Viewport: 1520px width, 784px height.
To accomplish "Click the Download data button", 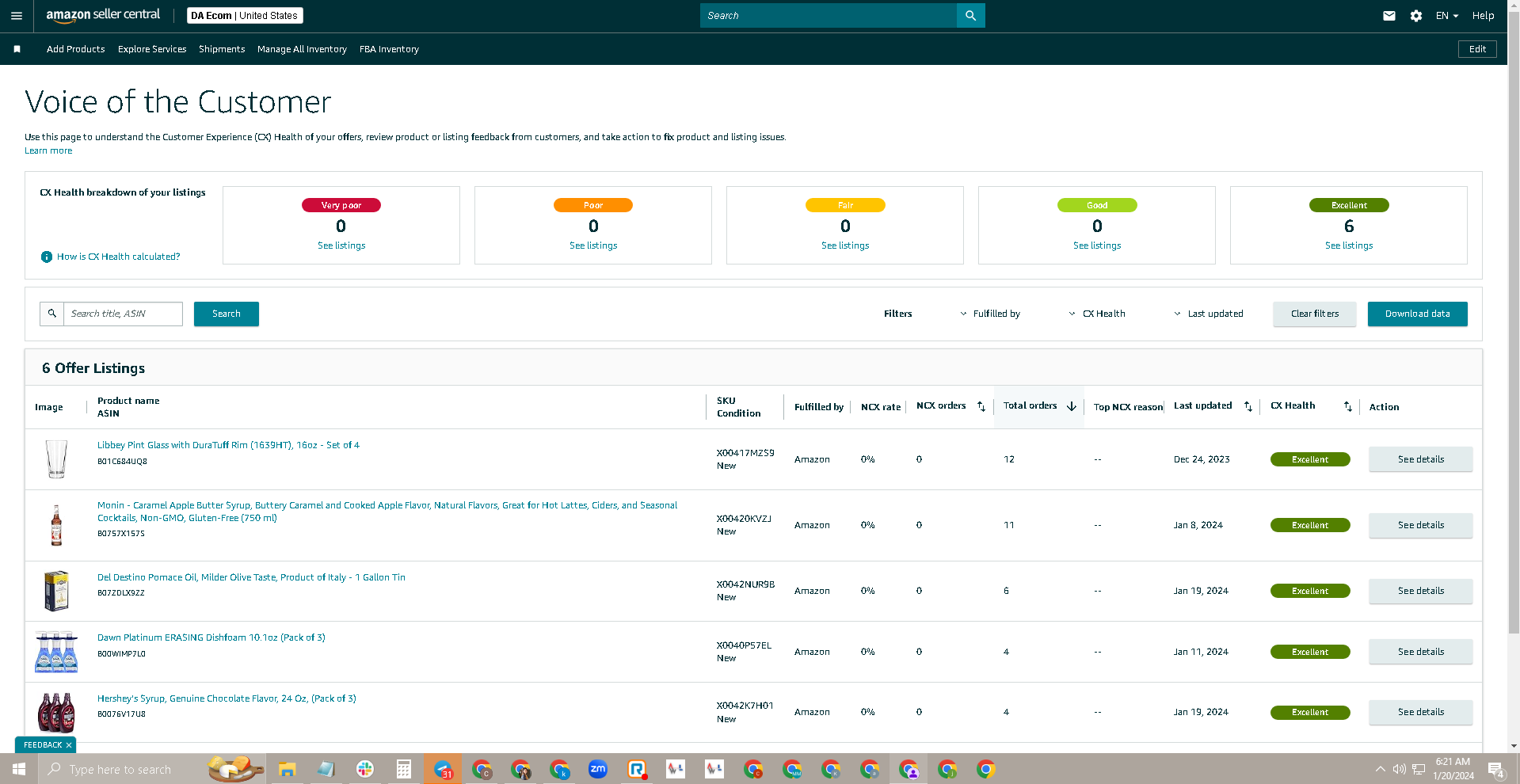I will (x=1418, y=314).
